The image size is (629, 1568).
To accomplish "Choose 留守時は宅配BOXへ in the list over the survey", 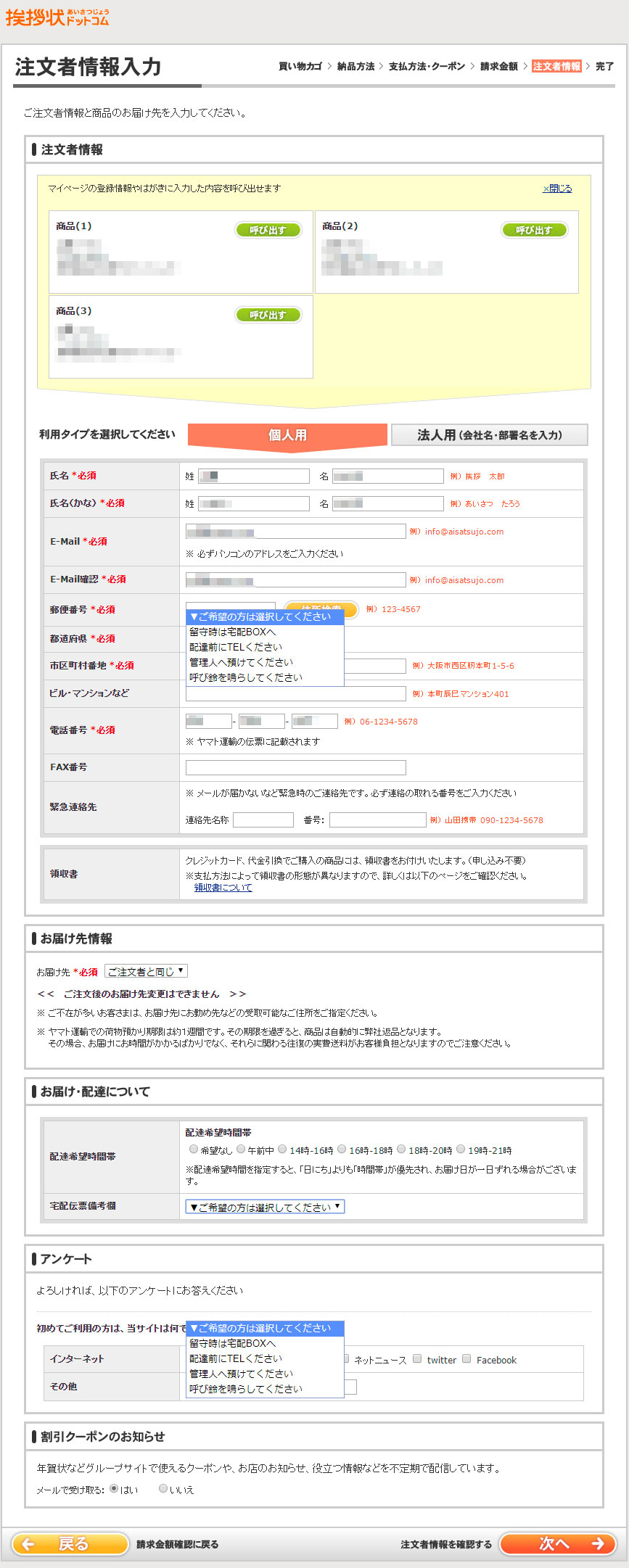I will pos(265,1343).
